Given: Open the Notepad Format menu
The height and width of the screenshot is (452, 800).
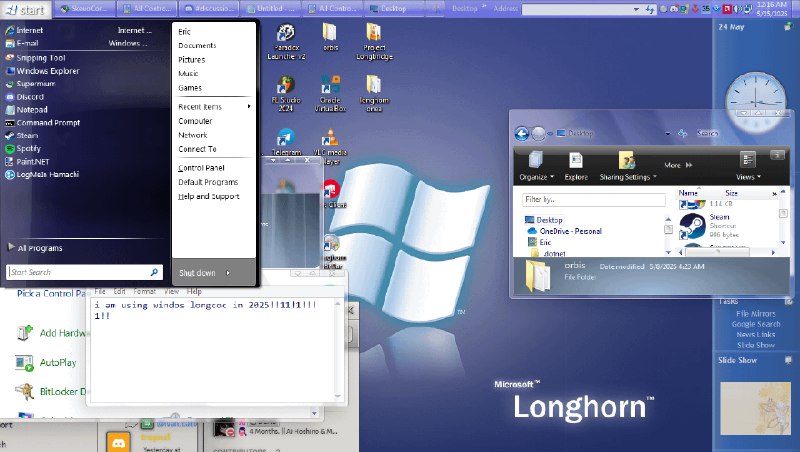Looking at the screenshot, I should coord(144,291).
